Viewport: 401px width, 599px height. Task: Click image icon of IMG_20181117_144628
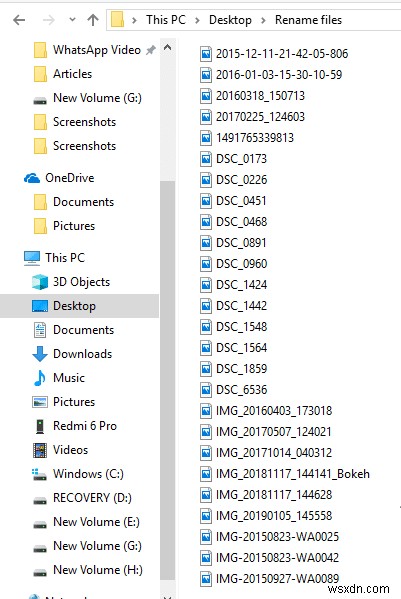206,495
